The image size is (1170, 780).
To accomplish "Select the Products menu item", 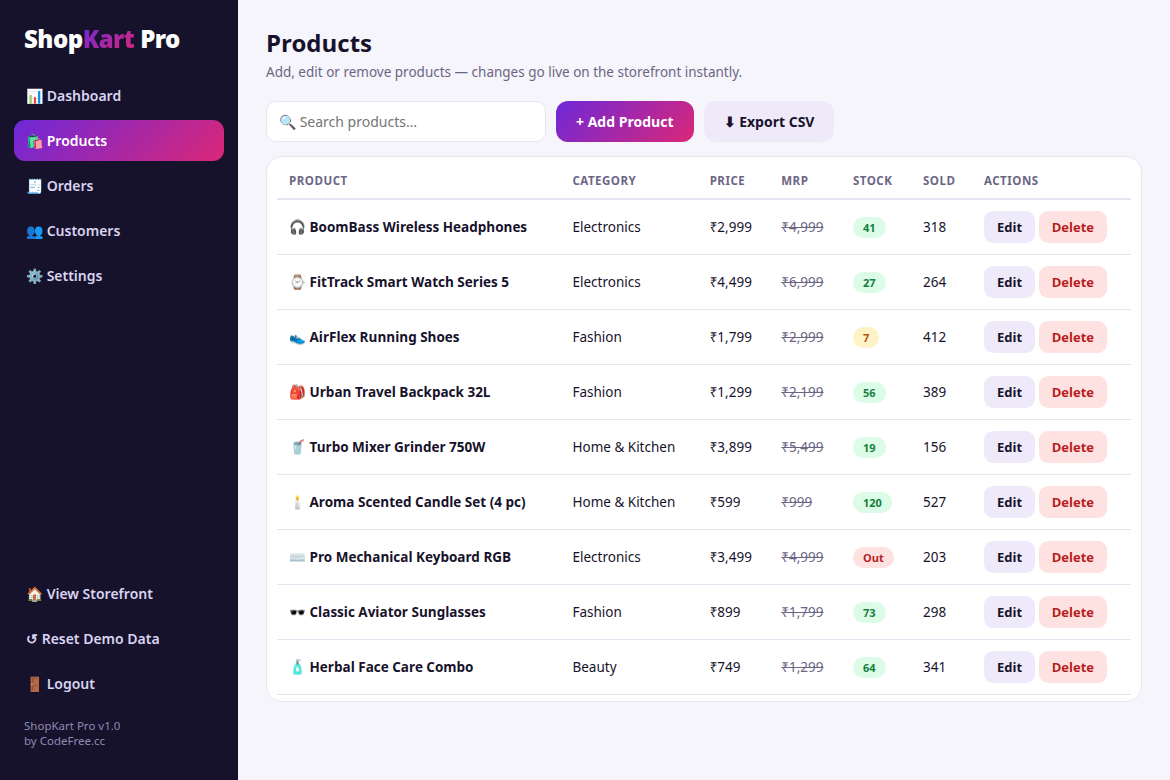I will coord(119,141).
